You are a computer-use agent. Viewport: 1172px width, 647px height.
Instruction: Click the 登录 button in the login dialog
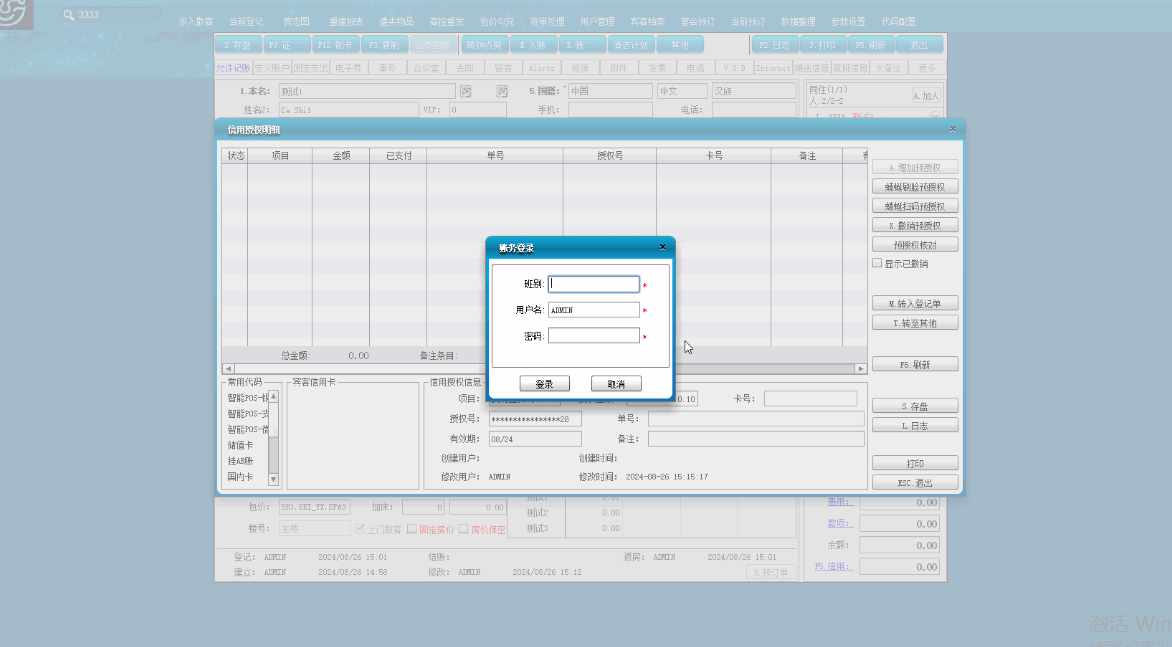click(x=544, y=384)
